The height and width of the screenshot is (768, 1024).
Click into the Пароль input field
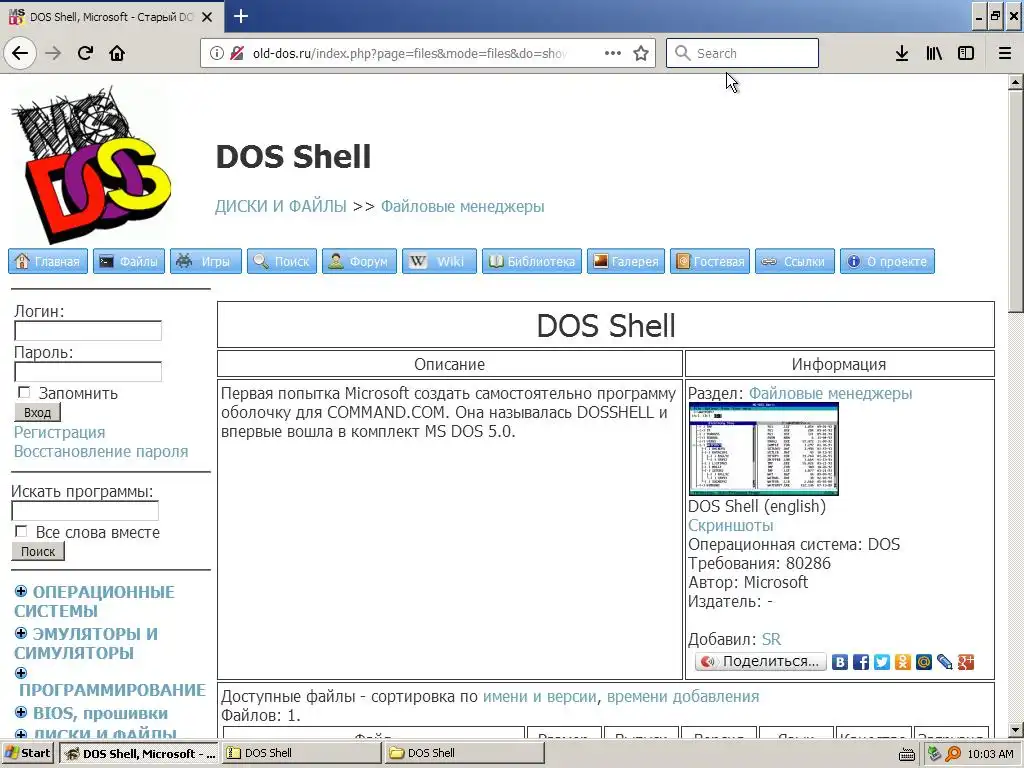88,372
